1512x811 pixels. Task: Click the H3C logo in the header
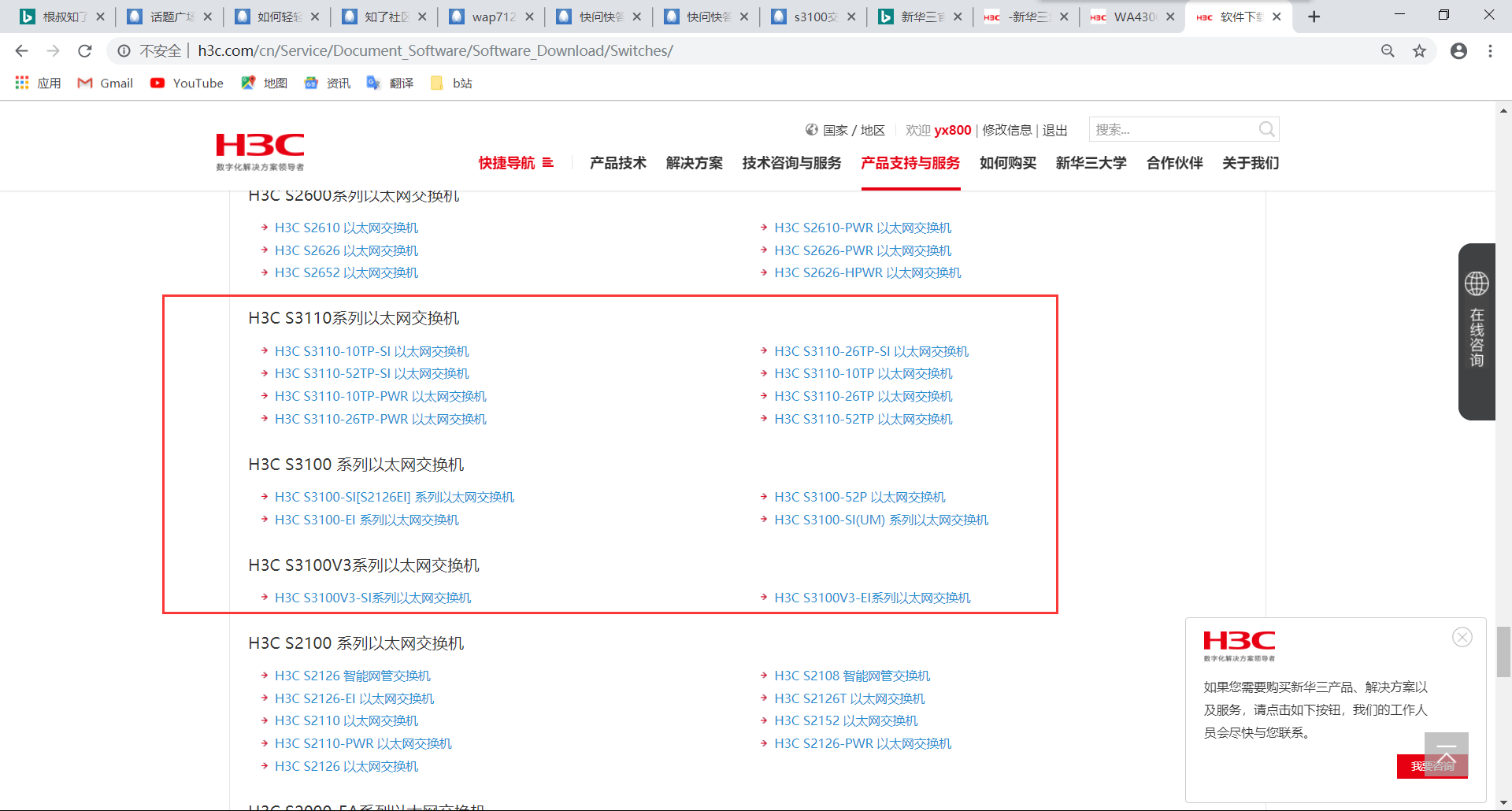260,151
